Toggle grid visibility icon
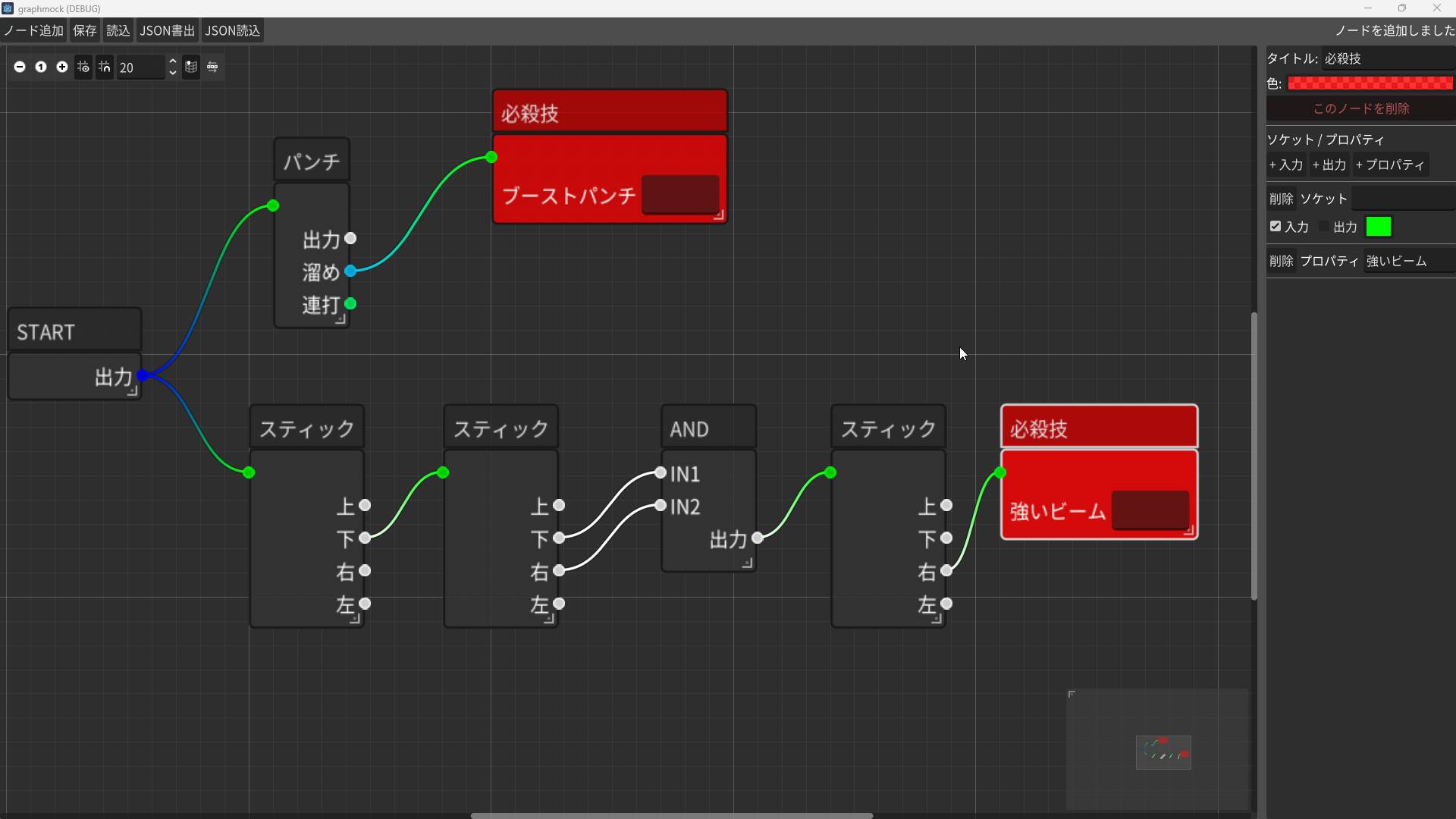 point(83,67)
